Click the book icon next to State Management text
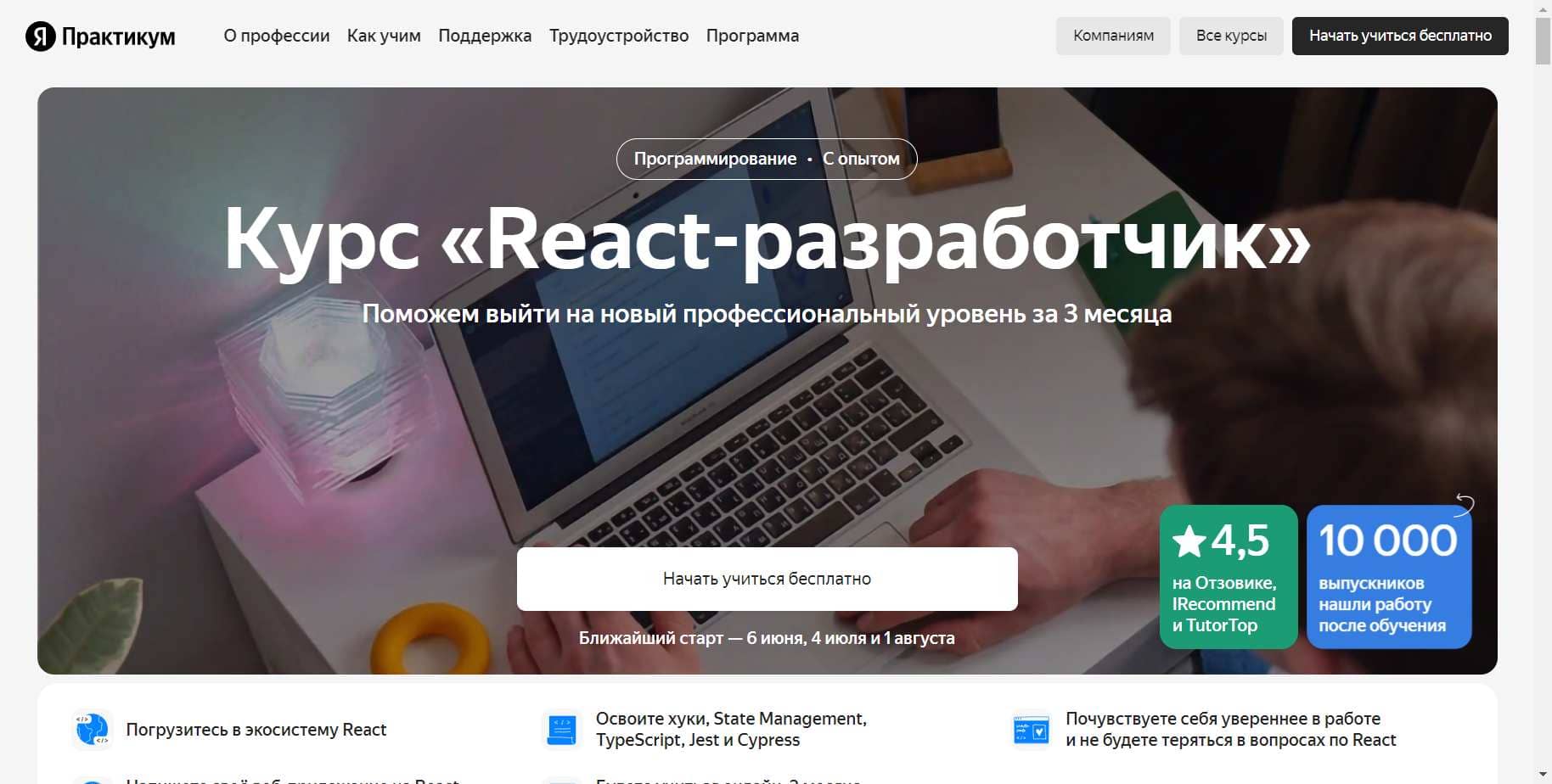Screen dimensions: 1552x784 click(x=561, y=728)
